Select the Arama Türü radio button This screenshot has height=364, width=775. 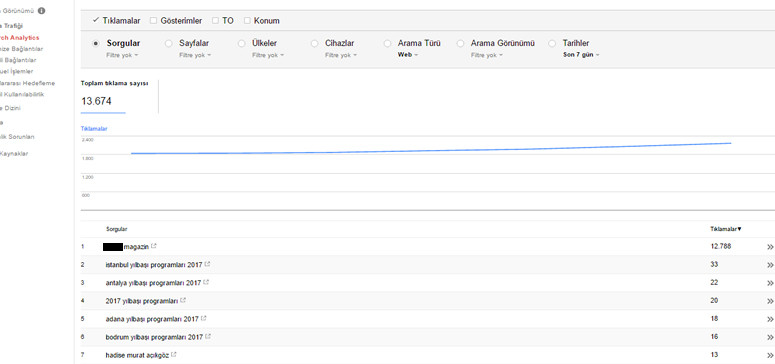point(388,44)
